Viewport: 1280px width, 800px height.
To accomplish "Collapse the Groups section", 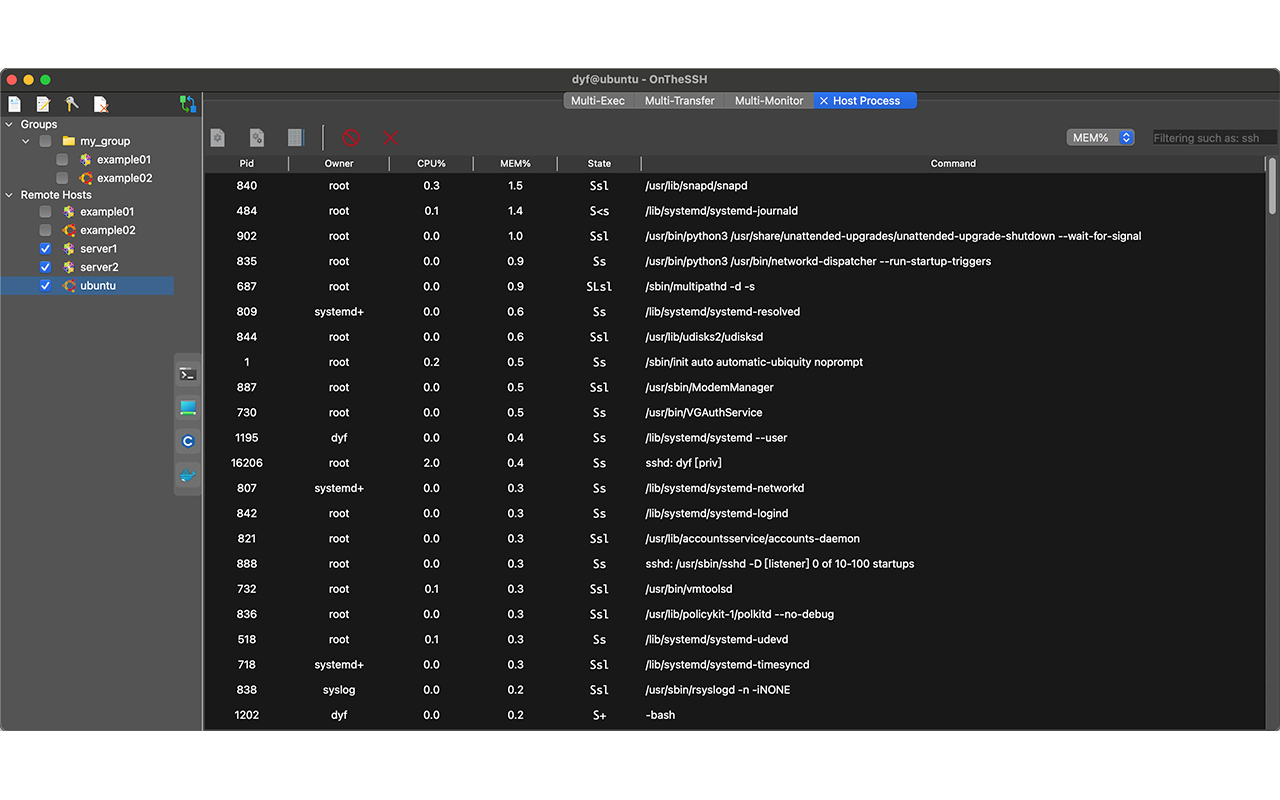I will click(x=10, y=124).
